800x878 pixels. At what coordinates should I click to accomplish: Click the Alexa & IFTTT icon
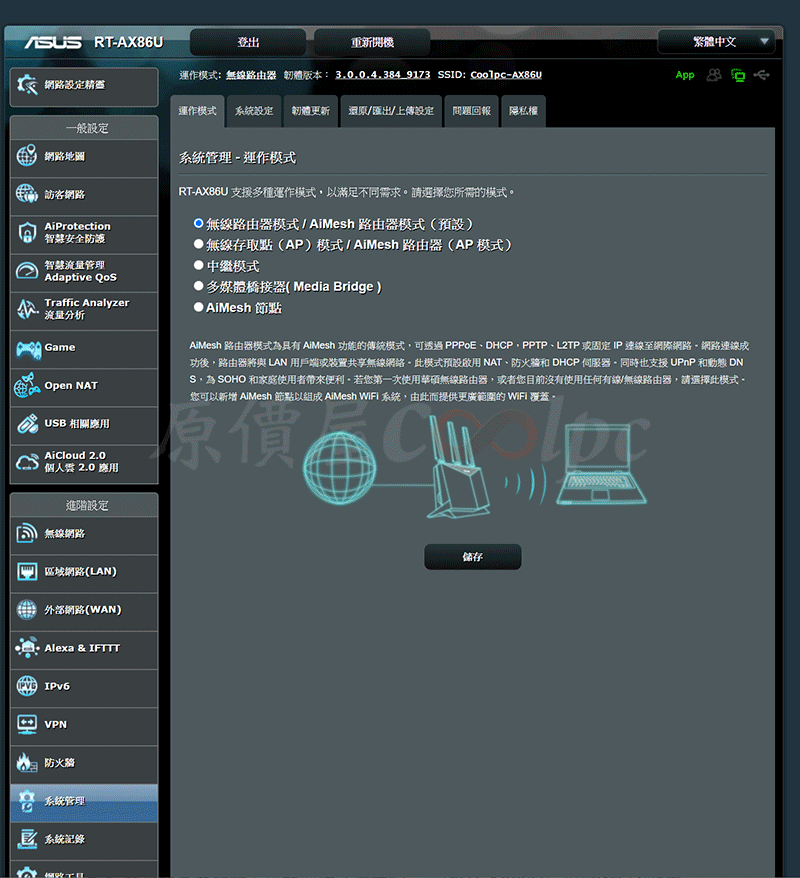[x=27, y=648]
